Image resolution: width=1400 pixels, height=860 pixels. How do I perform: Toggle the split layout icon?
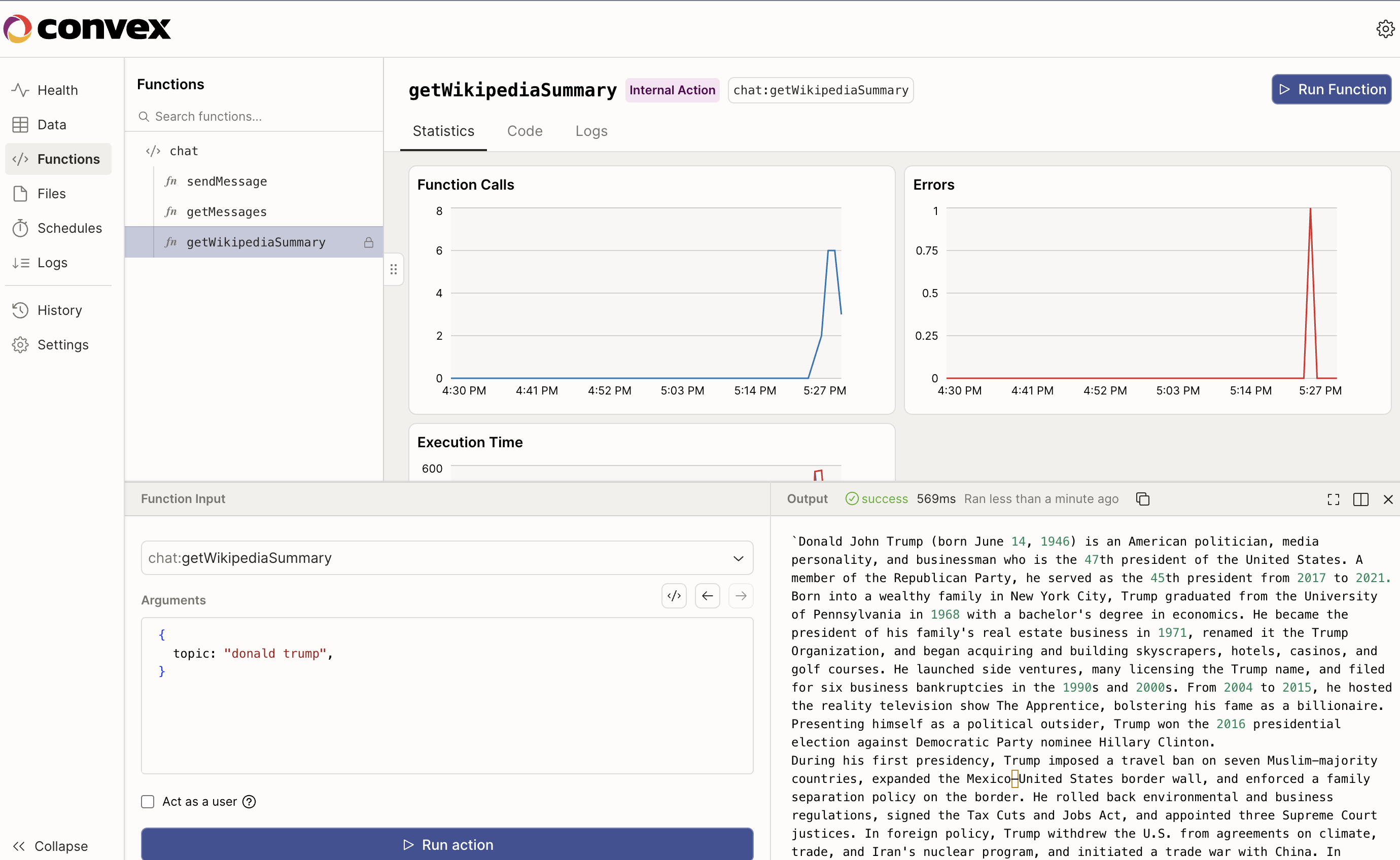tap(1361, 499)
